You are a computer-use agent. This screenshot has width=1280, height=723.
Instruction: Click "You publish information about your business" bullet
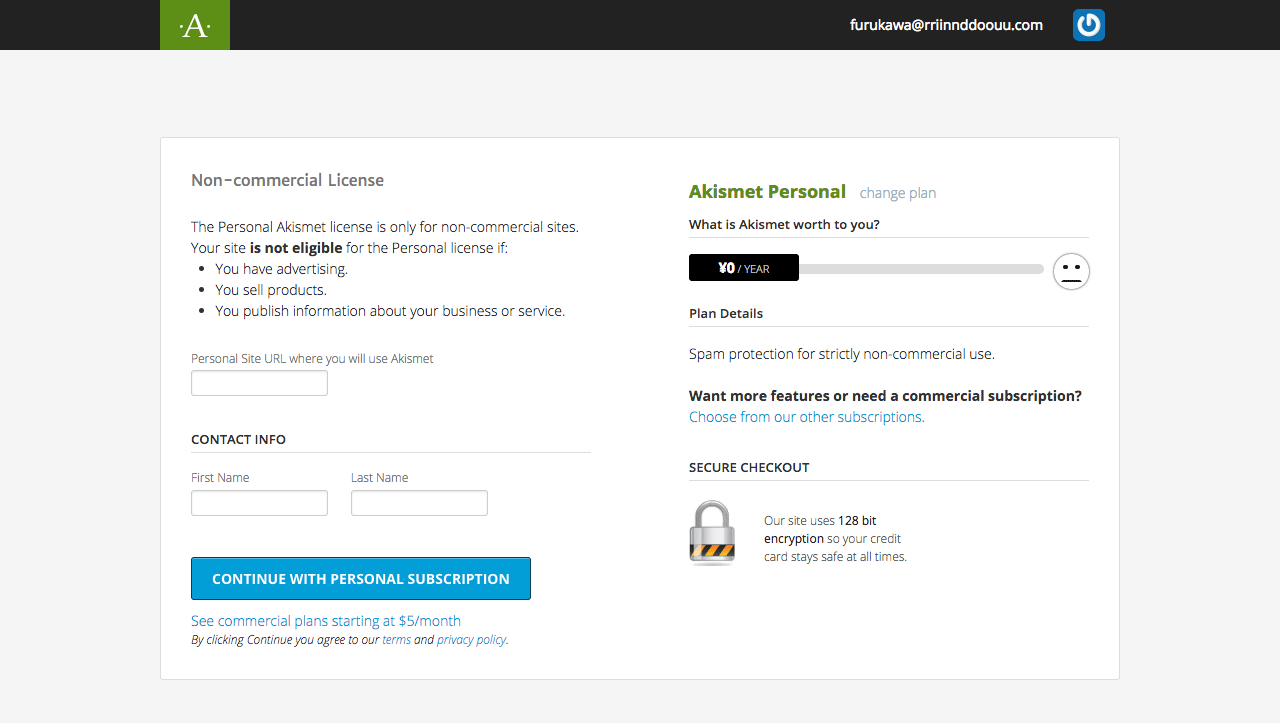pyautogui.click(x=390, y=311)
